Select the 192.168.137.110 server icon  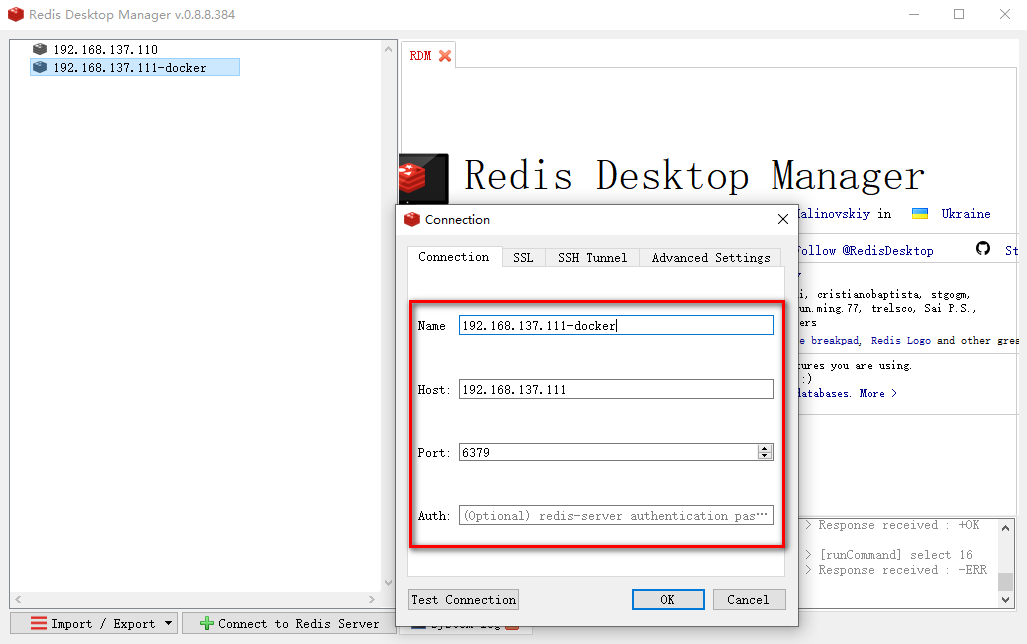[x=40, y=49]
